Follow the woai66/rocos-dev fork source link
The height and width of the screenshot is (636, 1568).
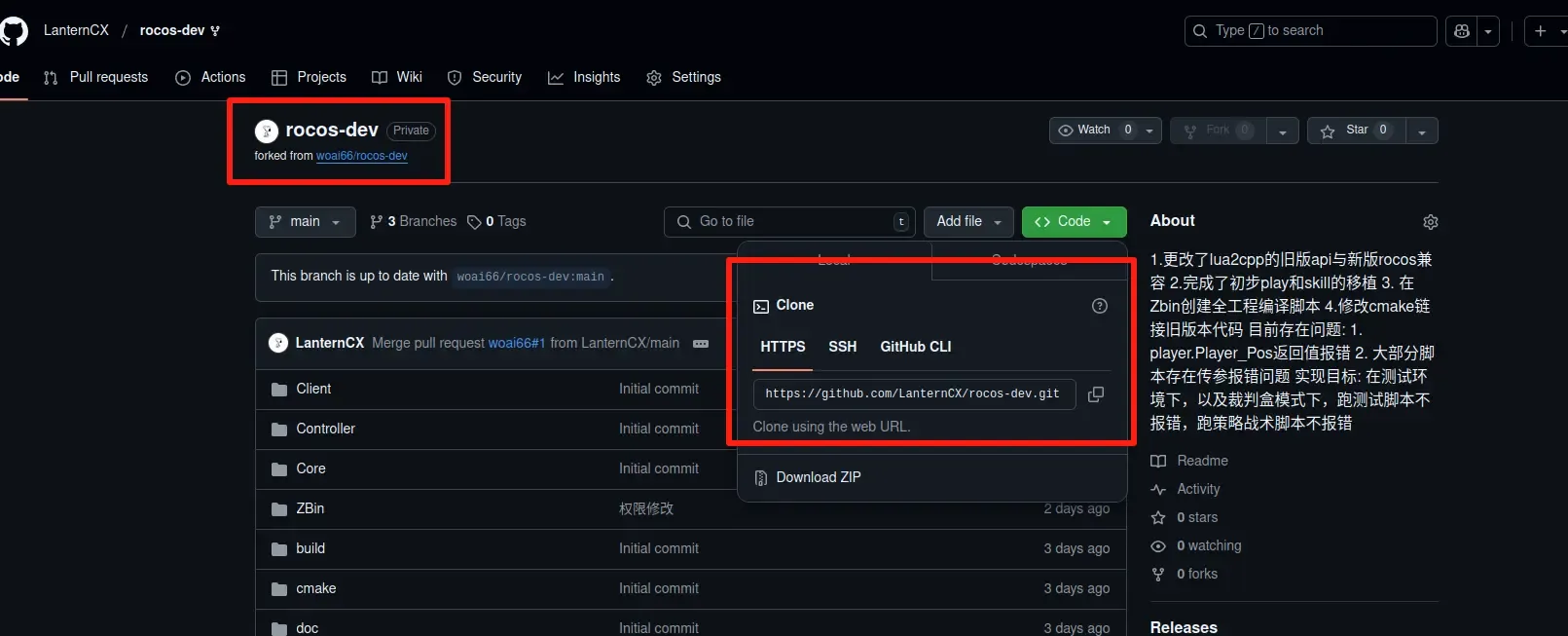(361, 156)
